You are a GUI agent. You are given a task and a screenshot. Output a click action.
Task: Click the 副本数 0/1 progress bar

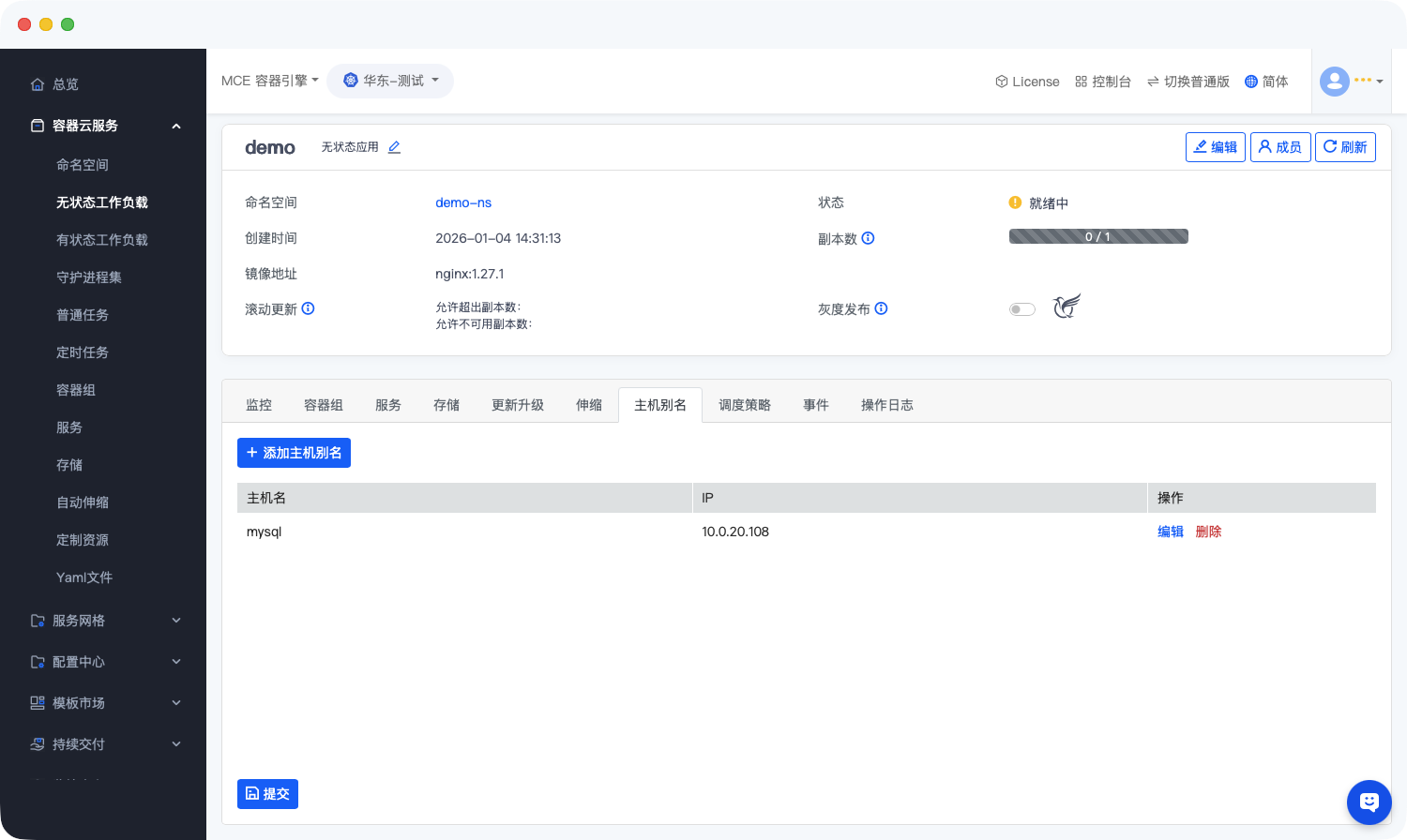1097,236
